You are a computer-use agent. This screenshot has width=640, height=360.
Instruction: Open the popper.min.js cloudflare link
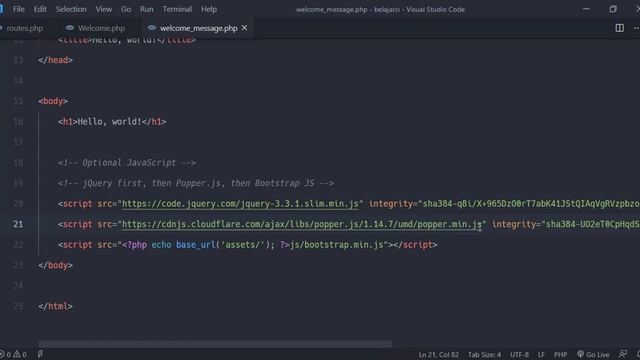click(x=302, y=224)
